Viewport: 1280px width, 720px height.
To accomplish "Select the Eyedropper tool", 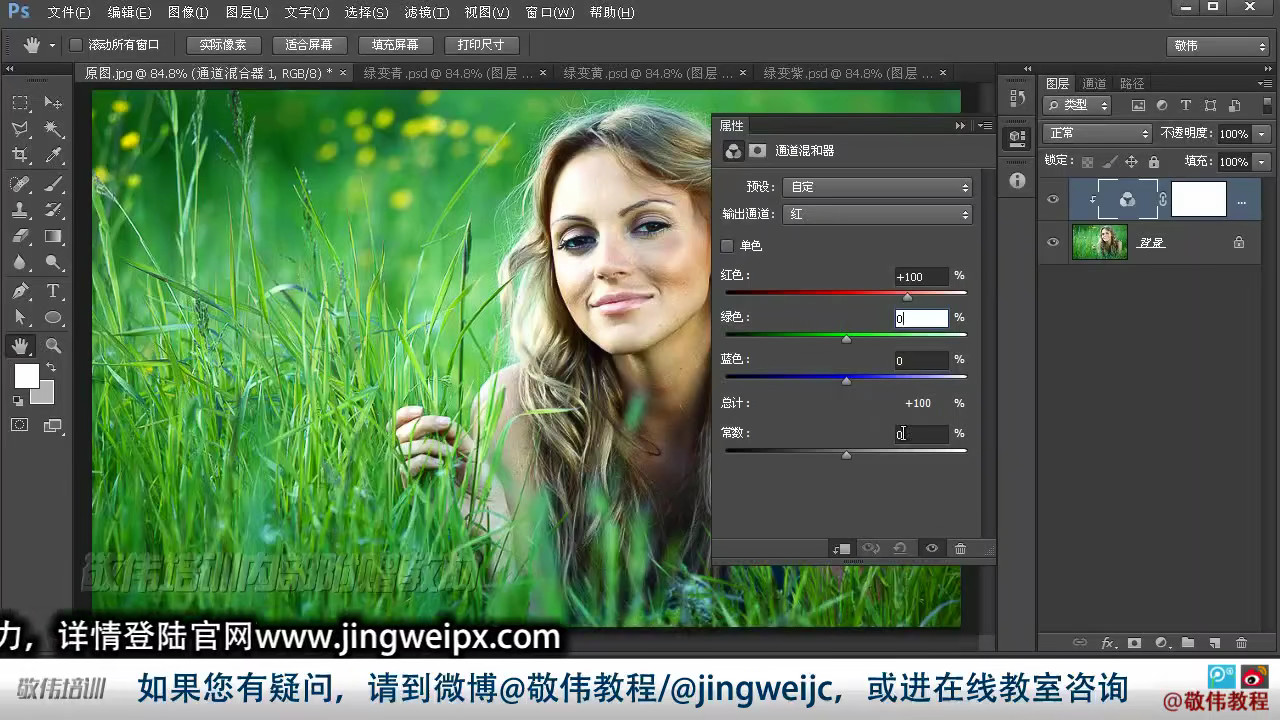I will point(53,155).
